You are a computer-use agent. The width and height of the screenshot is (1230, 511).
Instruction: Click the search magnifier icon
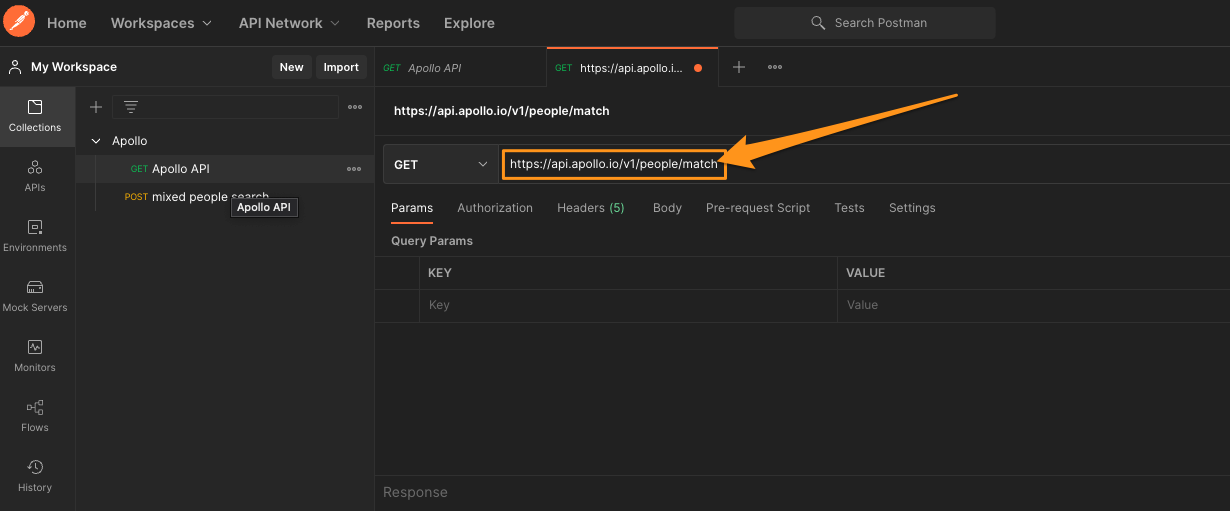(x=818, y=23)
